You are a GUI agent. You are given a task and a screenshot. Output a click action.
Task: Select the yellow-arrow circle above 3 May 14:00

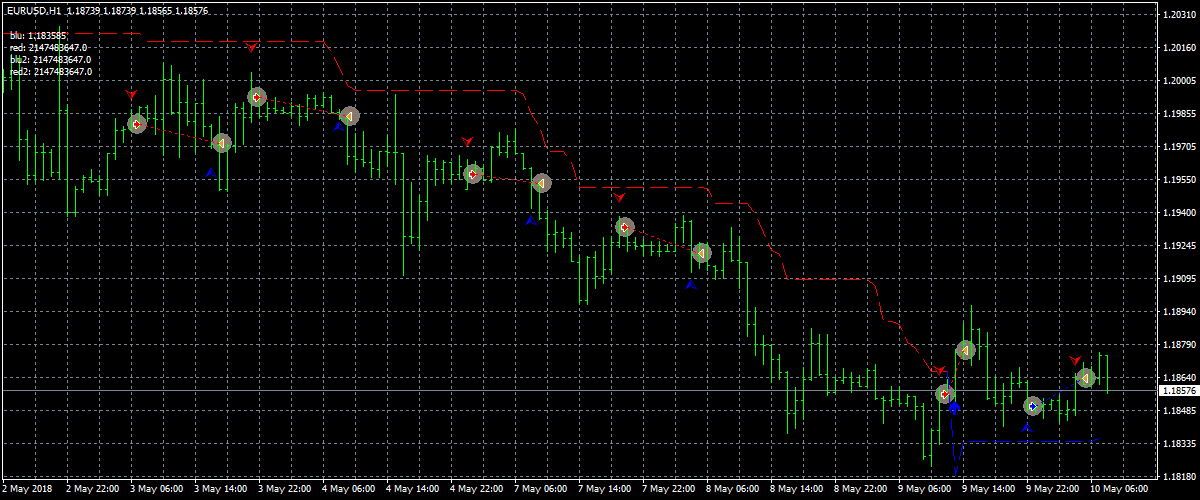tap(222, 143)
